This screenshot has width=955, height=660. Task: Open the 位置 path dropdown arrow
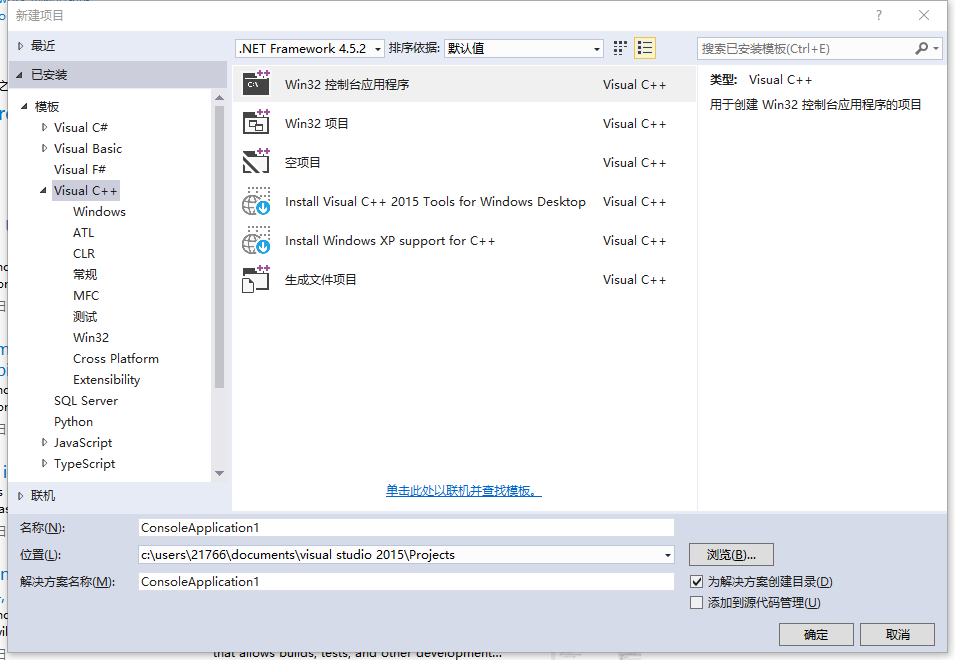coord(668,555)
